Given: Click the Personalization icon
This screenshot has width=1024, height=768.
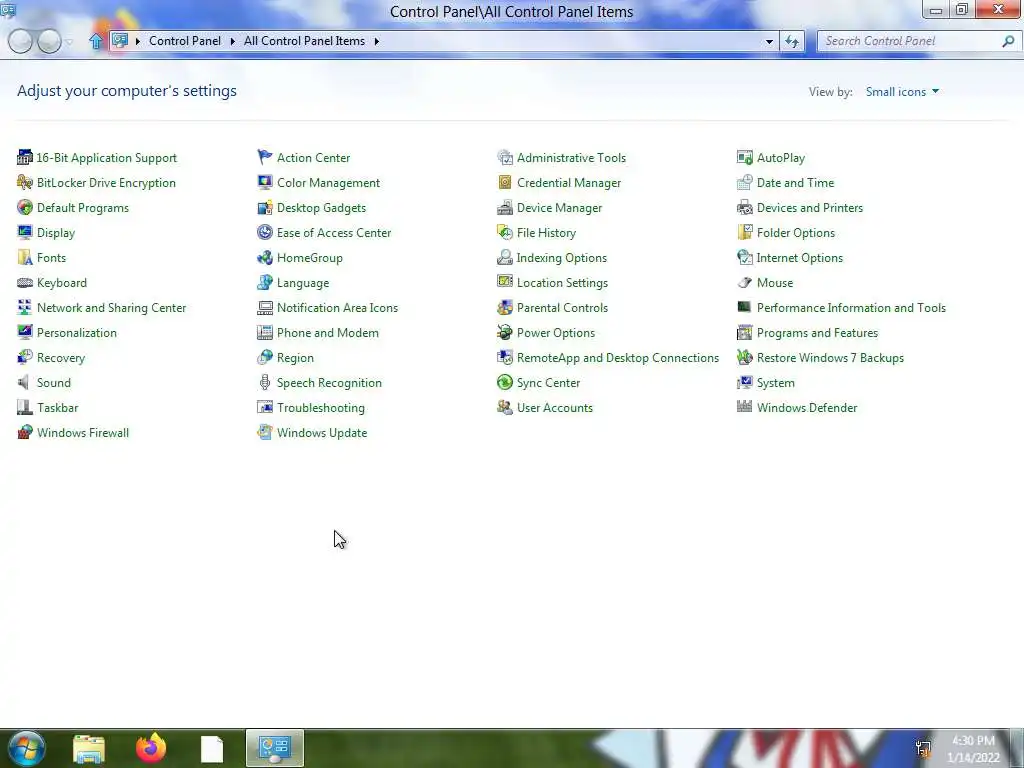Looking at the screenshot, I should pos(25,332).
